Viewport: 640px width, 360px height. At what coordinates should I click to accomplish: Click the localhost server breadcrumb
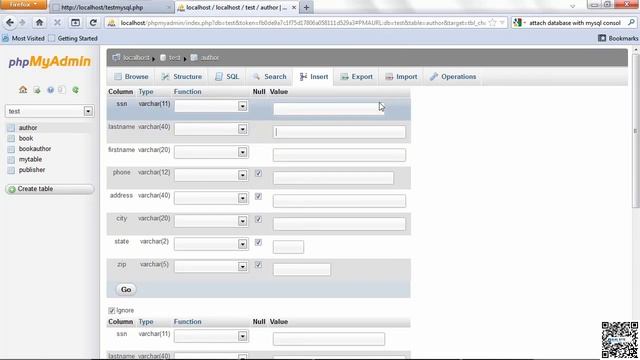pos(136,58)
